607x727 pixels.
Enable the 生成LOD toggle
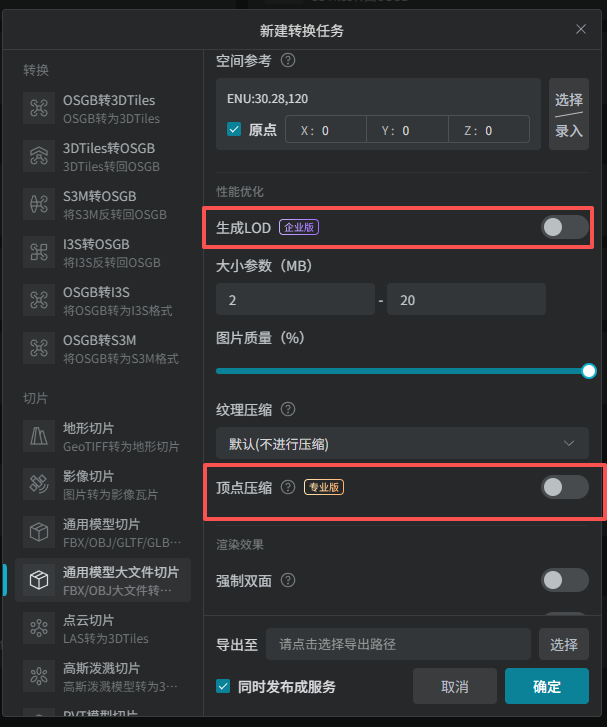click(x=565, y=227)
